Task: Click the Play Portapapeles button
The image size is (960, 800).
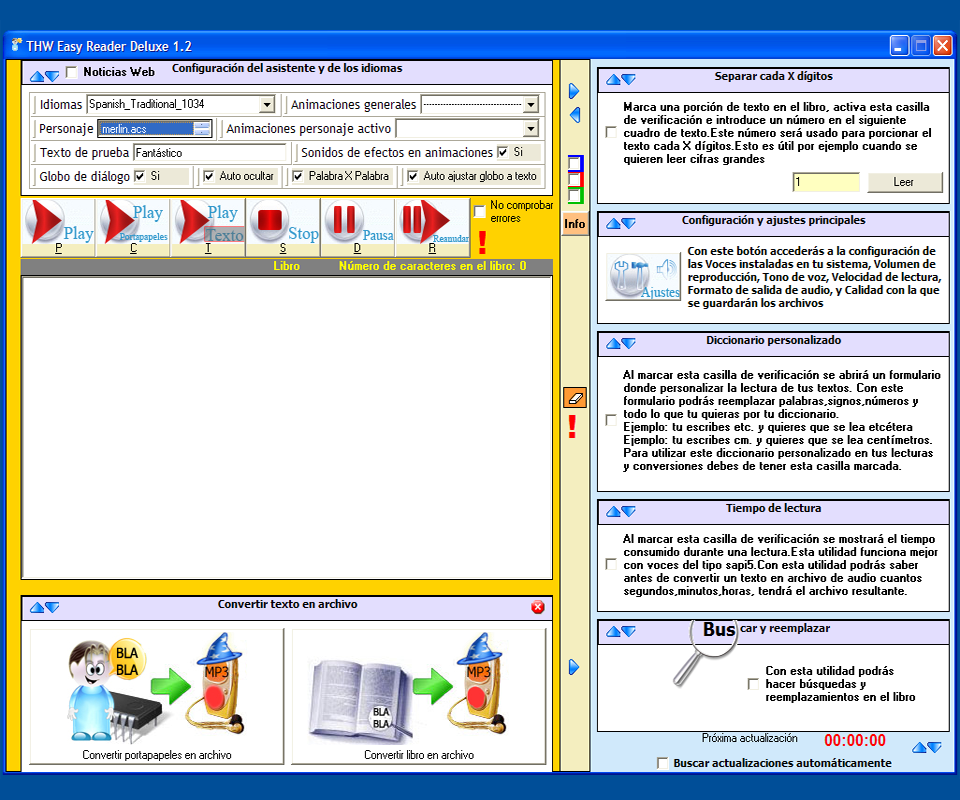Action: click(133, 227)
